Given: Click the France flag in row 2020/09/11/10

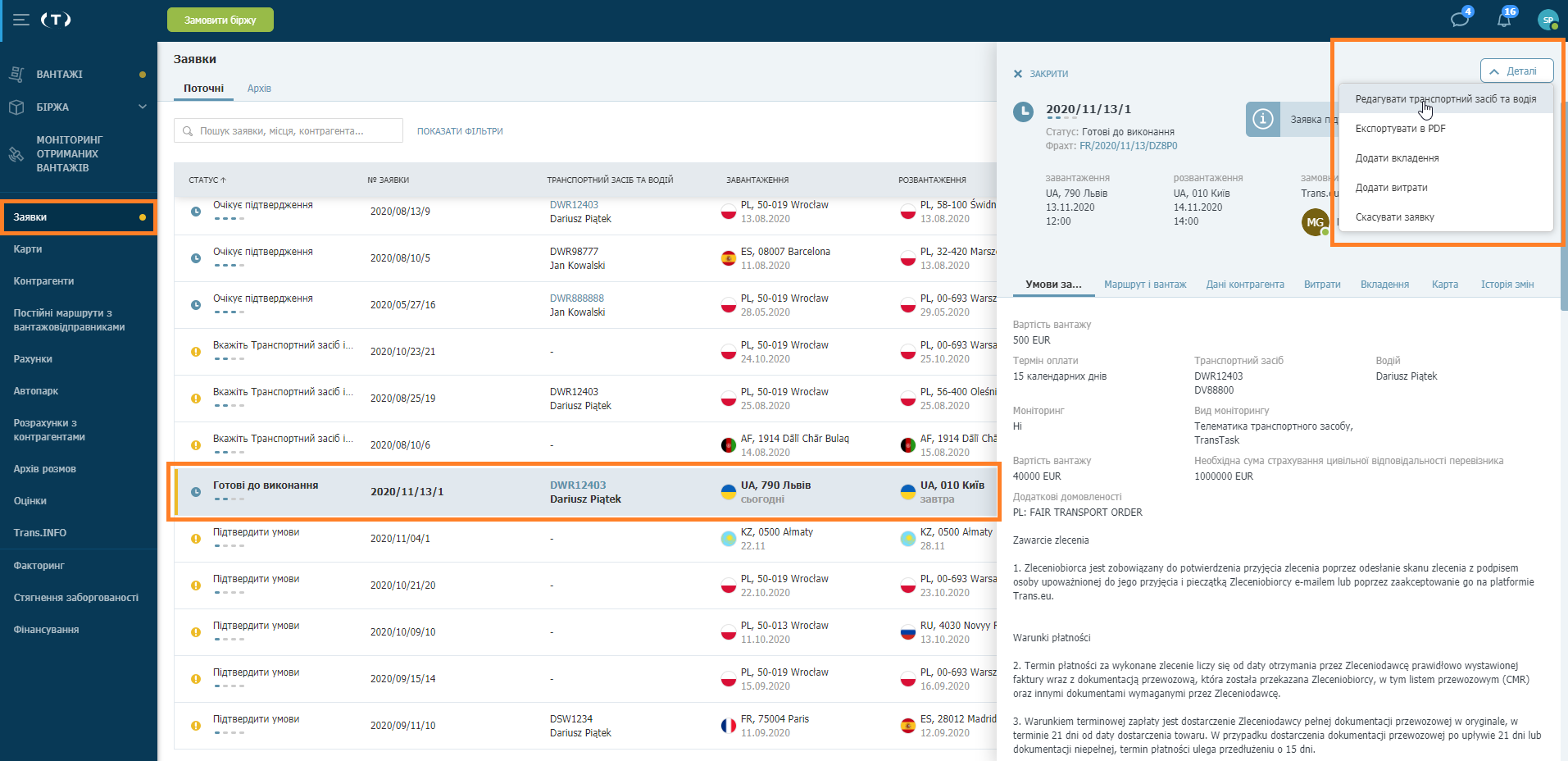Looking at the screenshot, I should tap(728, 726).
